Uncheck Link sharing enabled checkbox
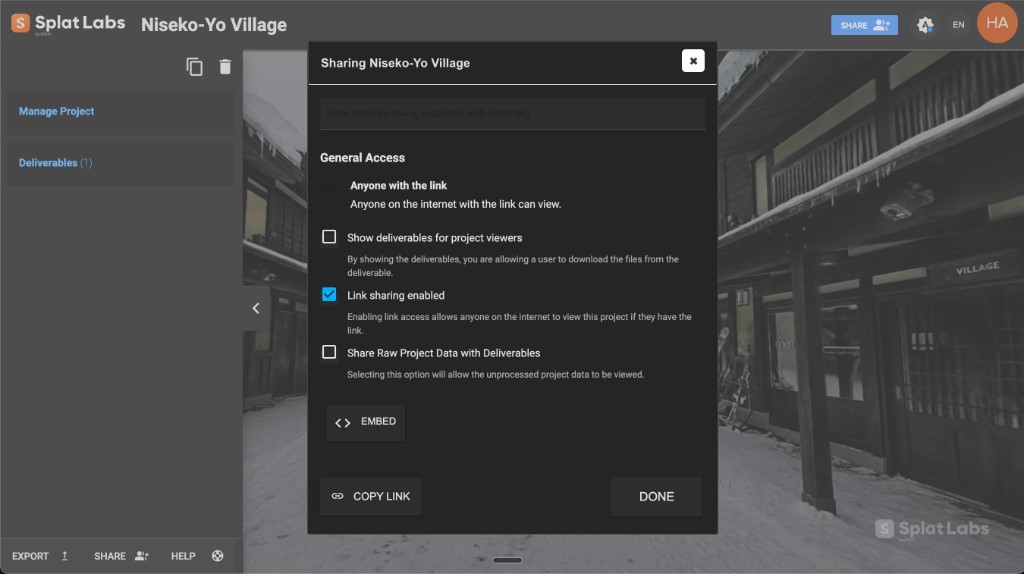The image size is (1024, 574). pos(329,295)
